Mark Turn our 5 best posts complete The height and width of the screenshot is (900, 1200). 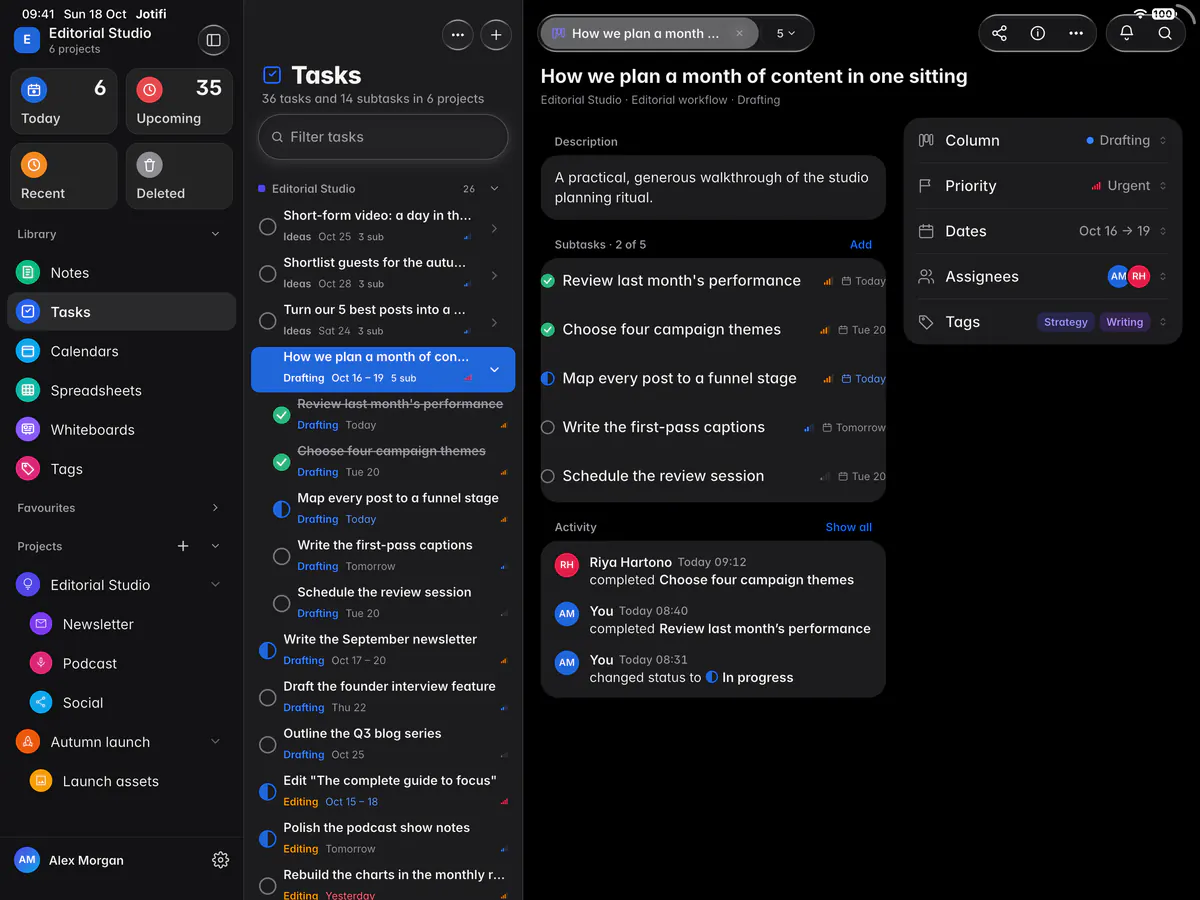coord(267,321)
